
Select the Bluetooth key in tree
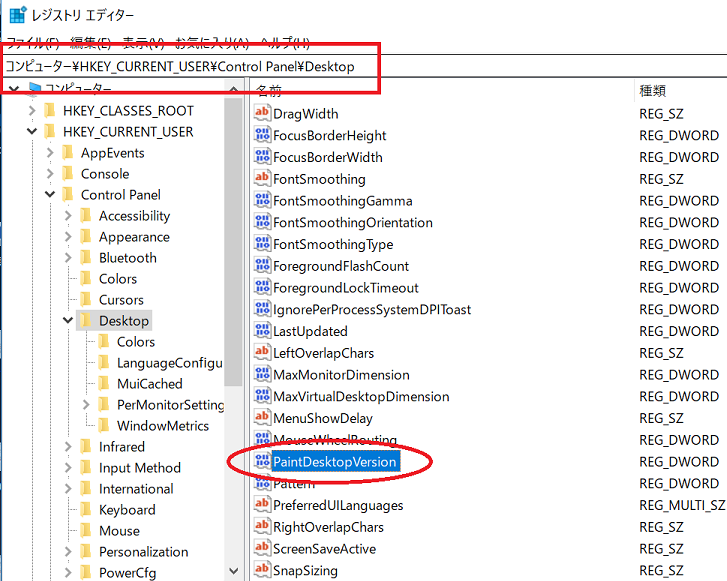pyautogui.click(x=128, y=257)
